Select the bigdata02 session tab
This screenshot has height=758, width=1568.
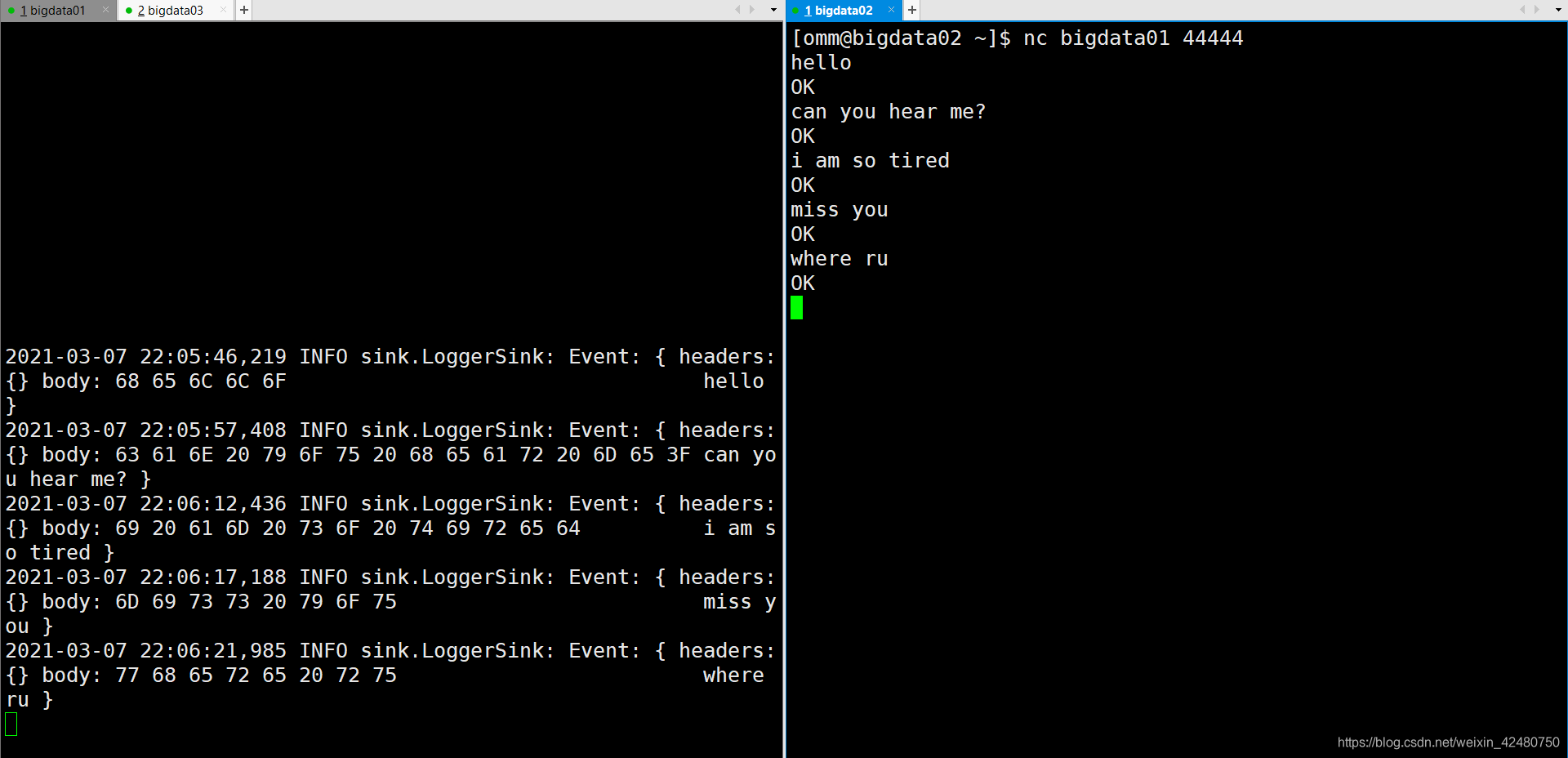pos(843,11)
